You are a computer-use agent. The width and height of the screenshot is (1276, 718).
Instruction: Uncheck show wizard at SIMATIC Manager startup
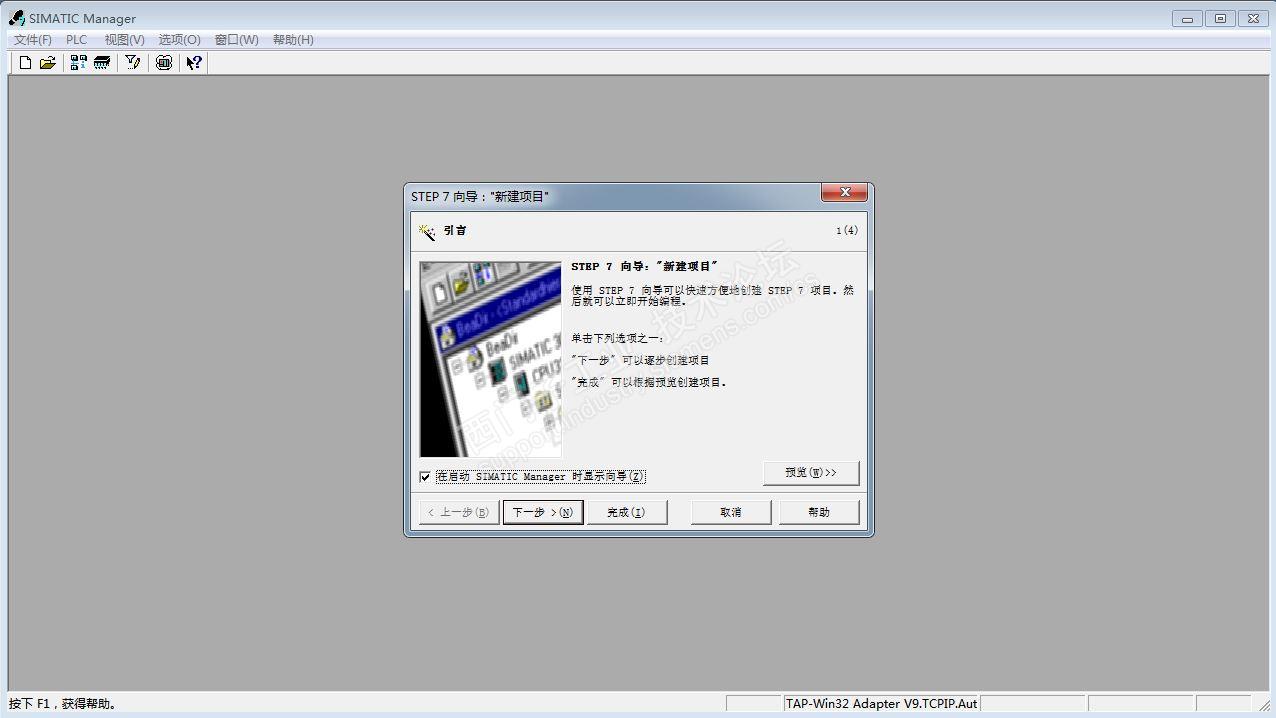[425, 477]
